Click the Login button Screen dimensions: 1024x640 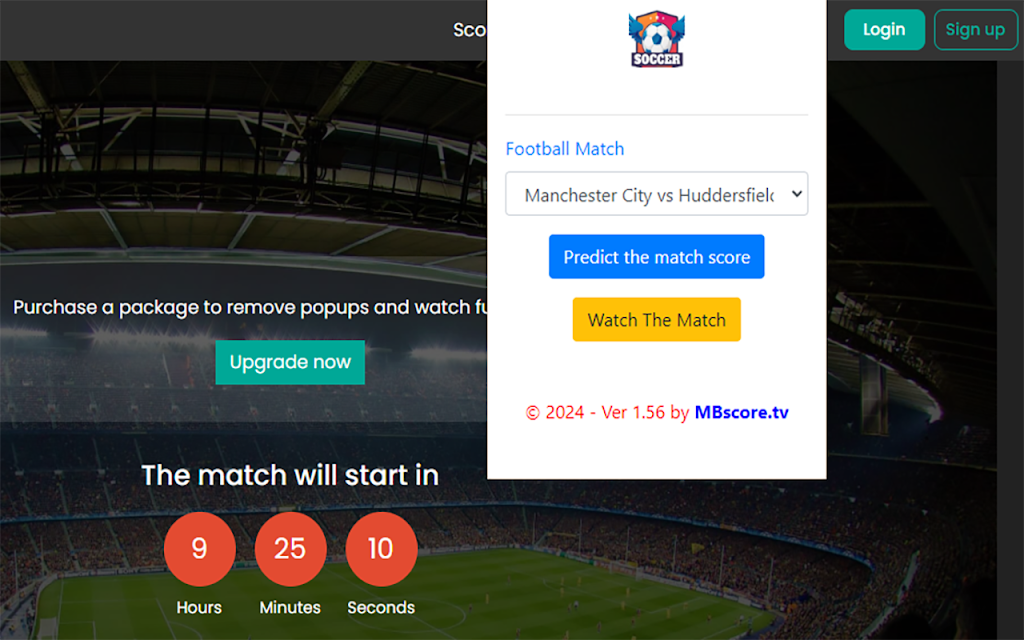coord(884,29)
